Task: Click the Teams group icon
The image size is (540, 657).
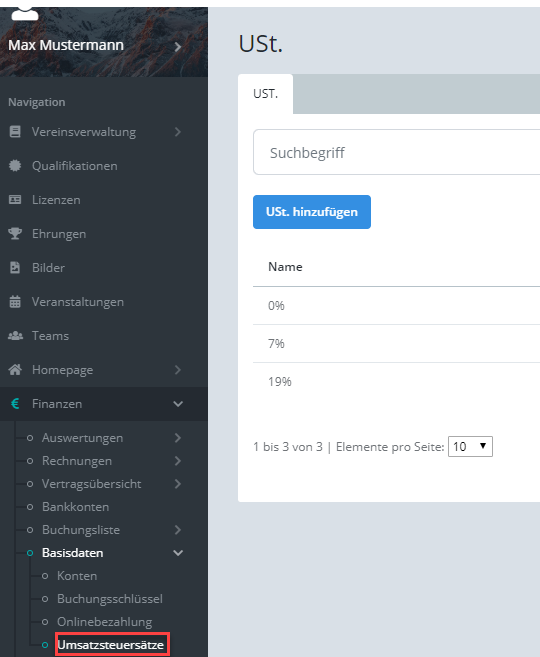Action: pyautogui.click(x=16, y=336)
